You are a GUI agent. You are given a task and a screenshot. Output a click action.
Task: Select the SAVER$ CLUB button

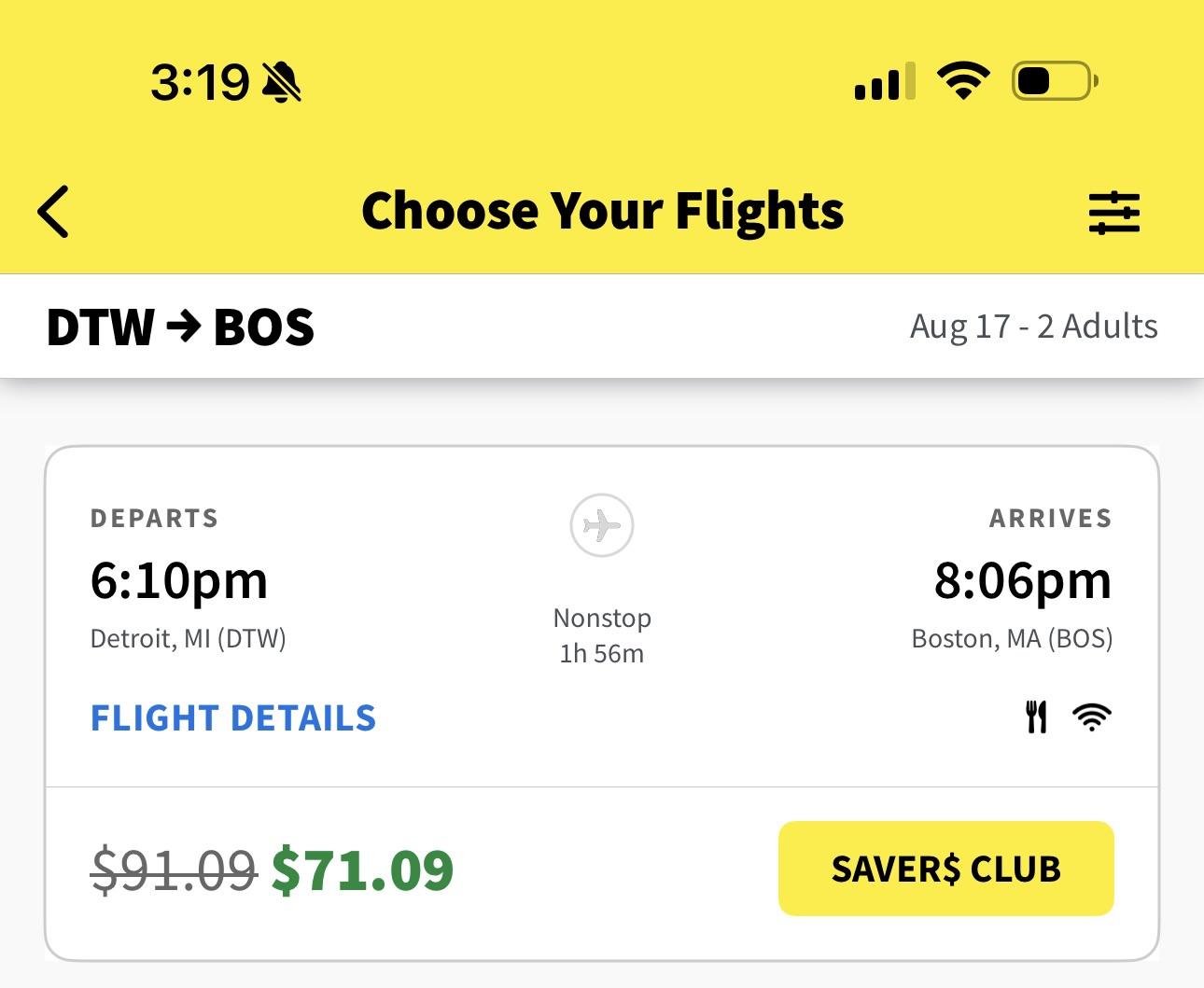click(x=946, y=869)
